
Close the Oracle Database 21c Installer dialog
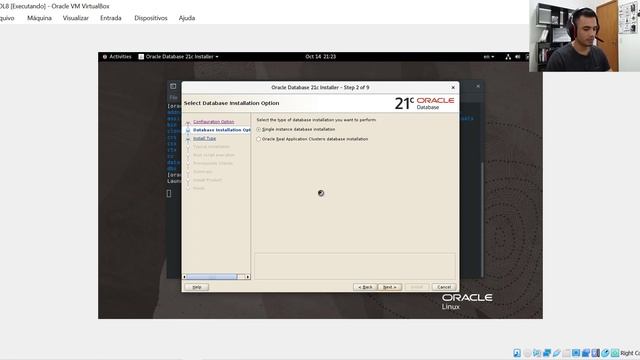point(453,87)
